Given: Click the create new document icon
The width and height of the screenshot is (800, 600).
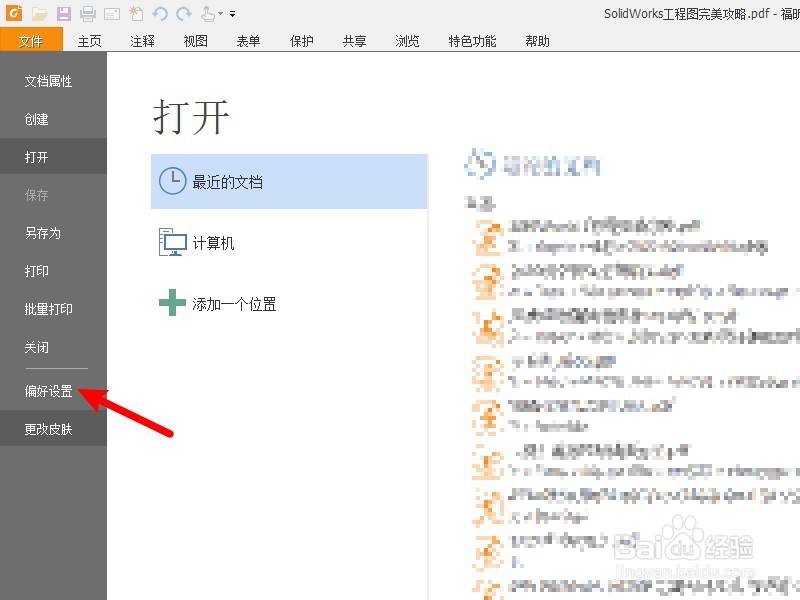Looking at the screenshot, I should tap(136, 14).
